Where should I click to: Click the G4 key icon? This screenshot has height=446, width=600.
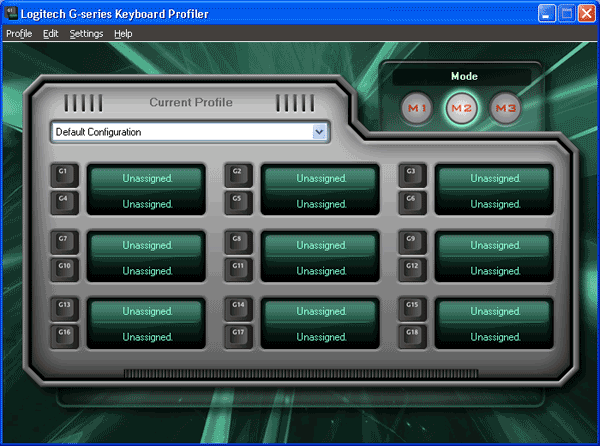coord(65,202)
